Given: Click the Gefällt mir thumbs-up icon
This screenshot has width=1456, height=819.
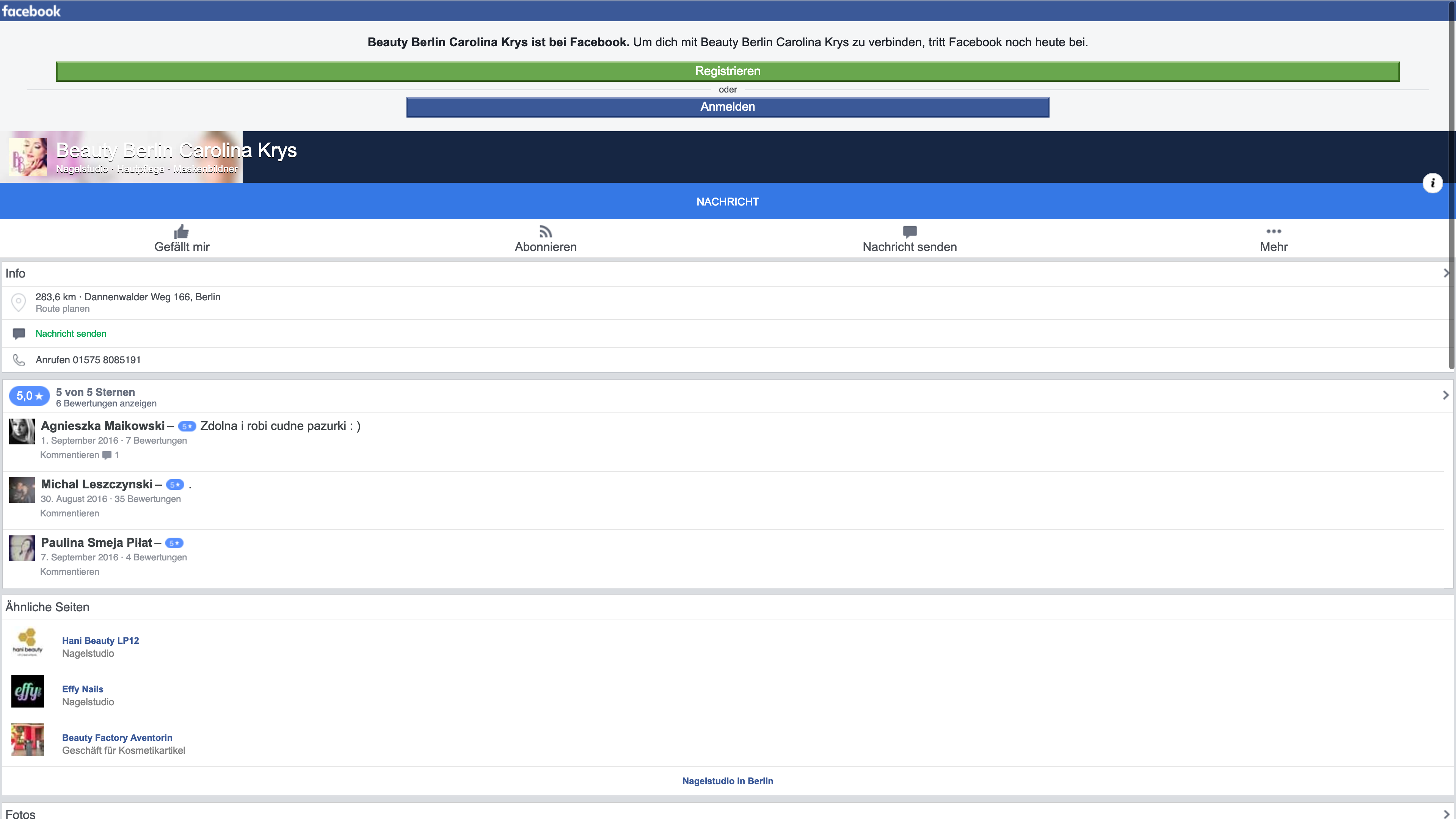Looking at the screenshot, I should [182, 232].
